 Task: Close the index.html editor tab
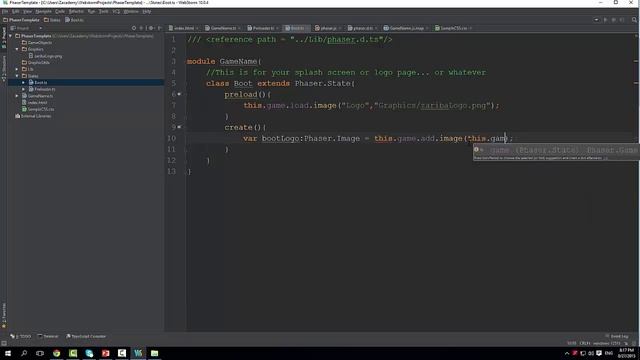[197, 28]
